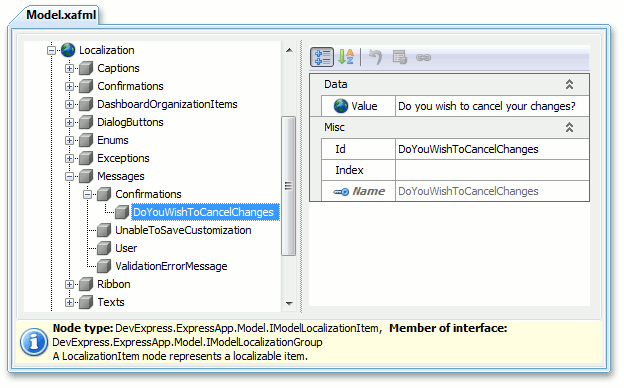Viewport: 624px width, 388px height.
Task: Expand the Exceptions node
Action: click(69, 158)
